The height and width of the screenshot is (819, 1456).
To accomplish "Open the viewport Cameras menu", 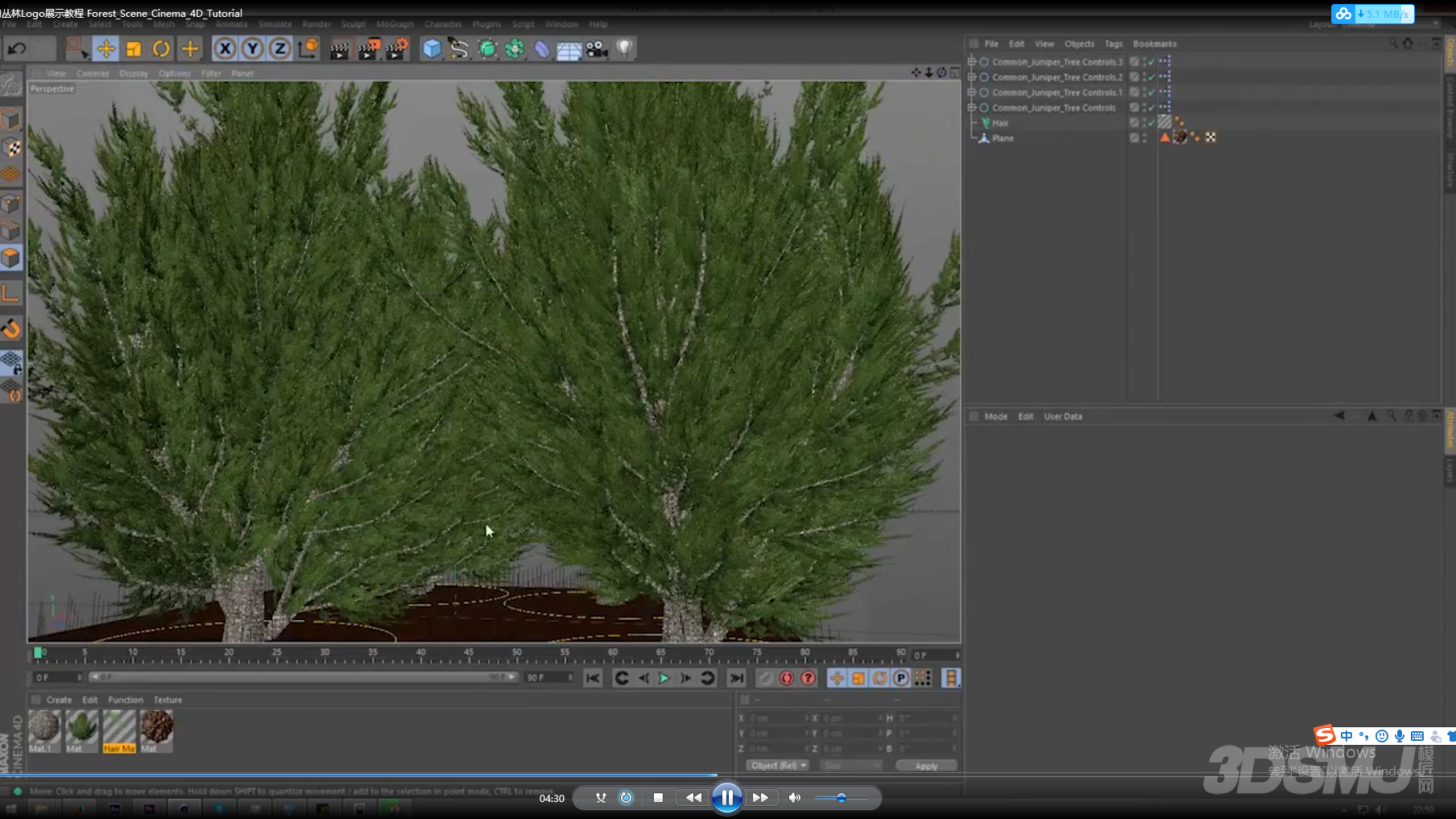I will [93, 73].
